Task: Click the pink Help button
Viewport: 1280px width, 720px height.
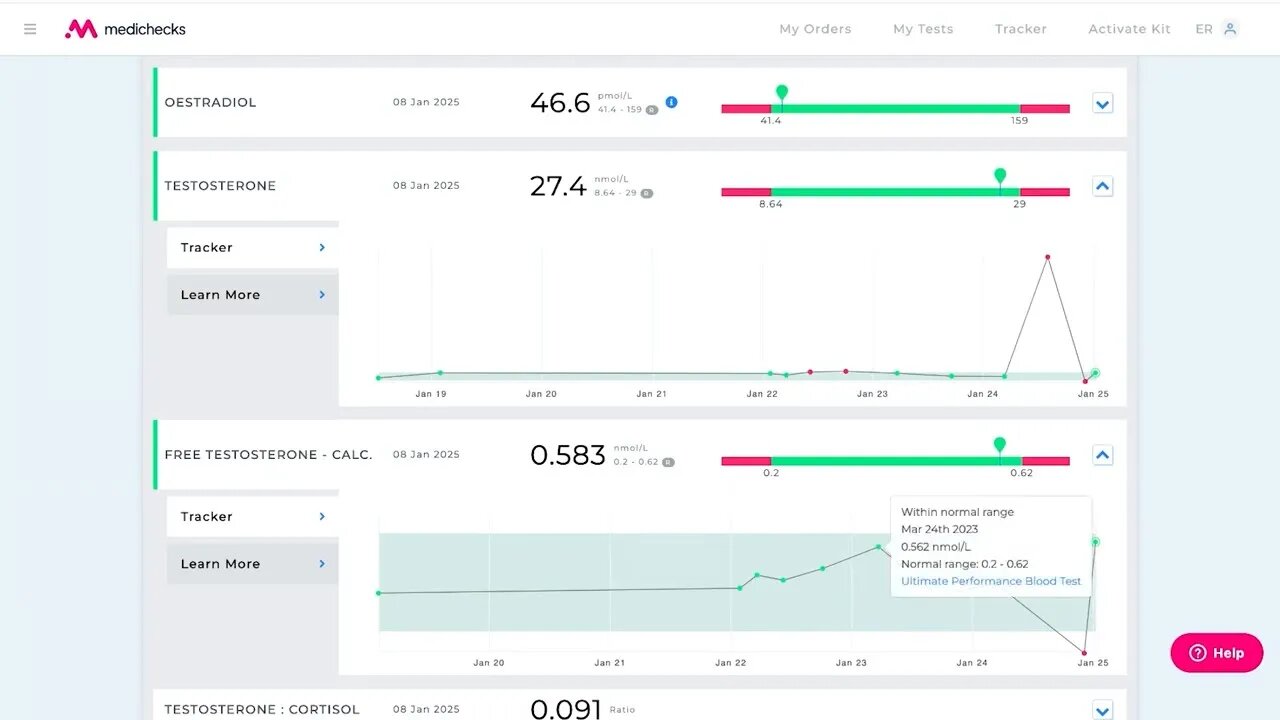Action: pos(1217,653)
